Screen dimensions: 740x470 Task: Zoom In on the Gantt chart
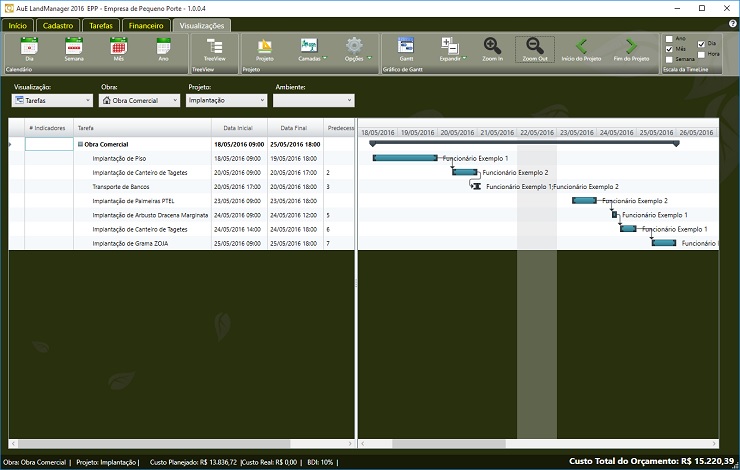492,49
